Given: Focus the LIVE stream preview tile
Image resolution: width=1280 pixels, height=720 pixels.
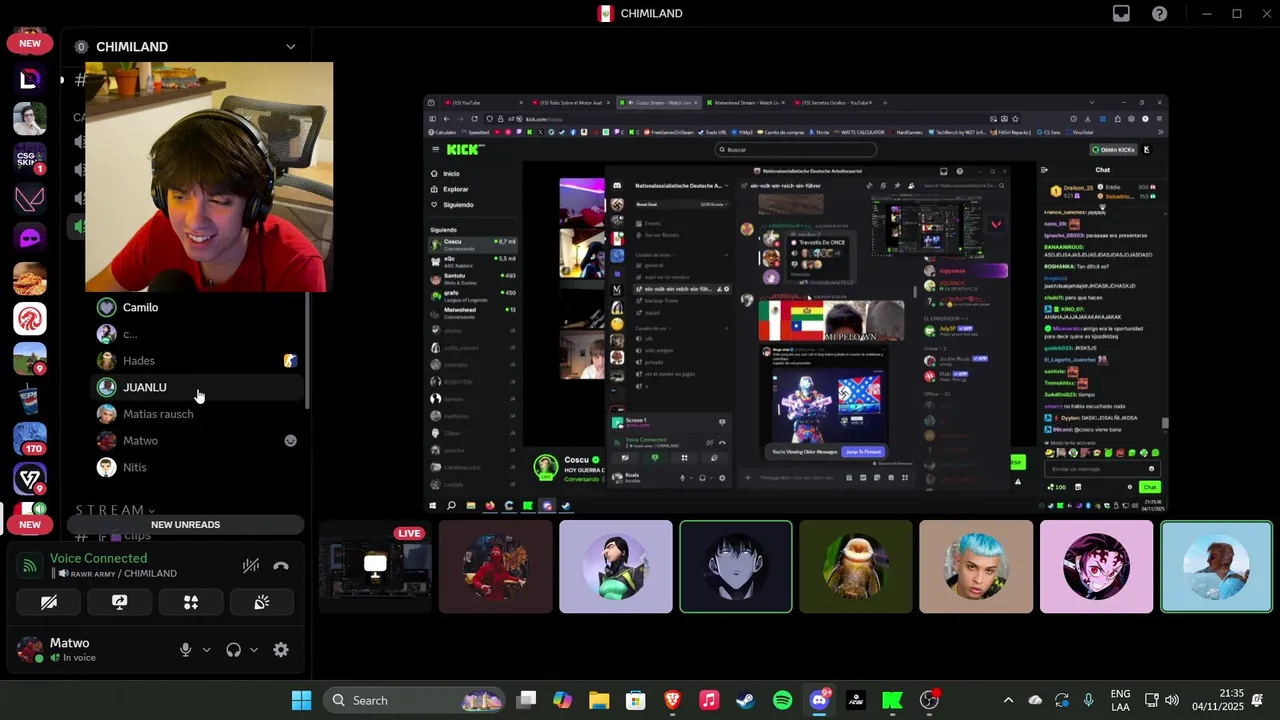Looking at the screenshot, I should coord(375,566).
